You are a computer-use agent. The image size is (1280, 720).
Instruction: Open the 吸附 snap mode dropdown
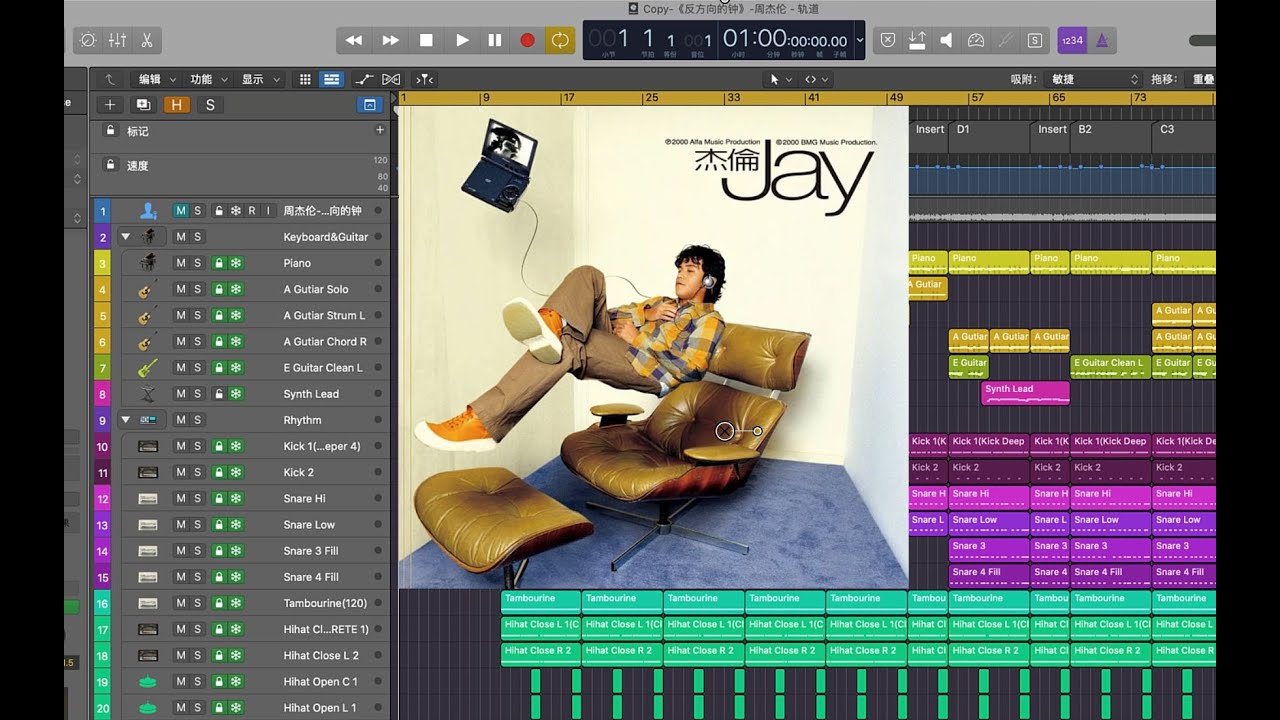[1092, 79]
